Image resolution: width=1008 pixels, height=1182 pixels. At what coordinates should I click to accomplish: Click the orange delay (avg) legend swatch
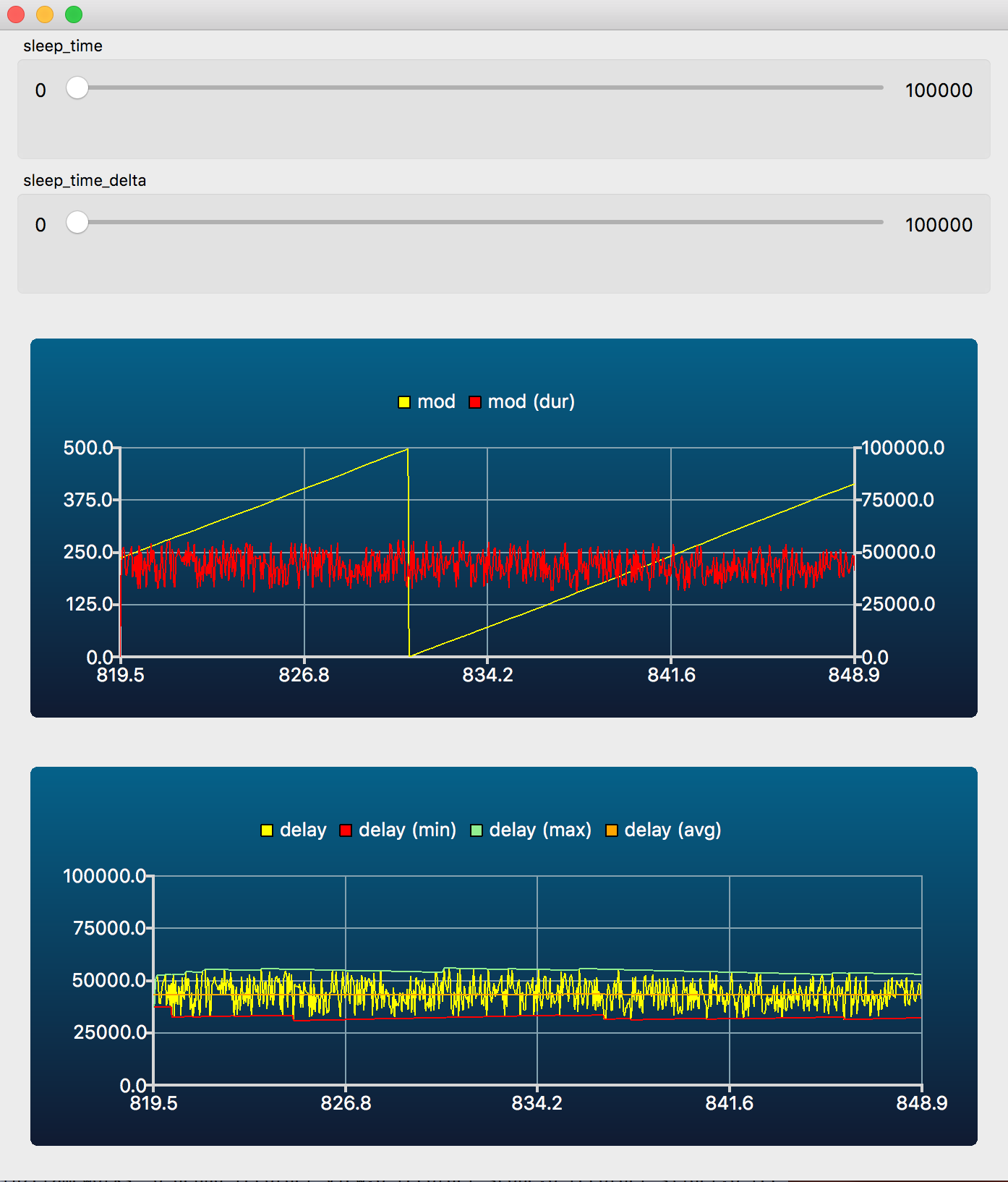point(612,830)
